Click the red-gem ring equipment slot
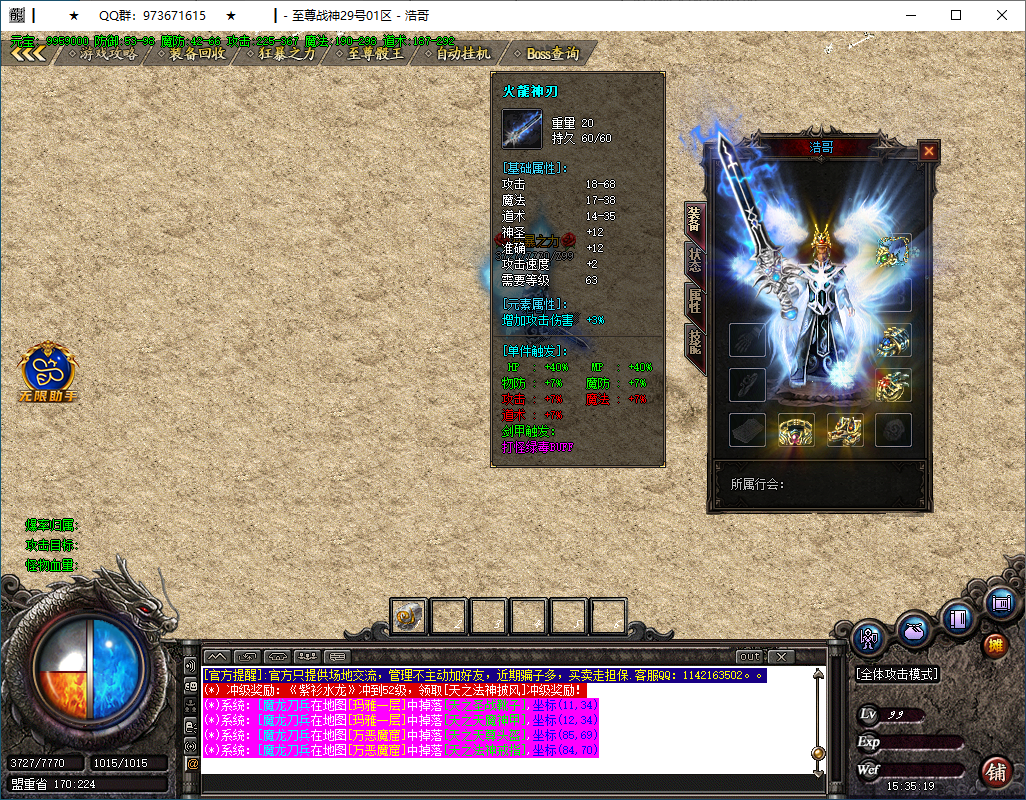This screenshot has height=800, width=1026. click(x=893, y=385)
